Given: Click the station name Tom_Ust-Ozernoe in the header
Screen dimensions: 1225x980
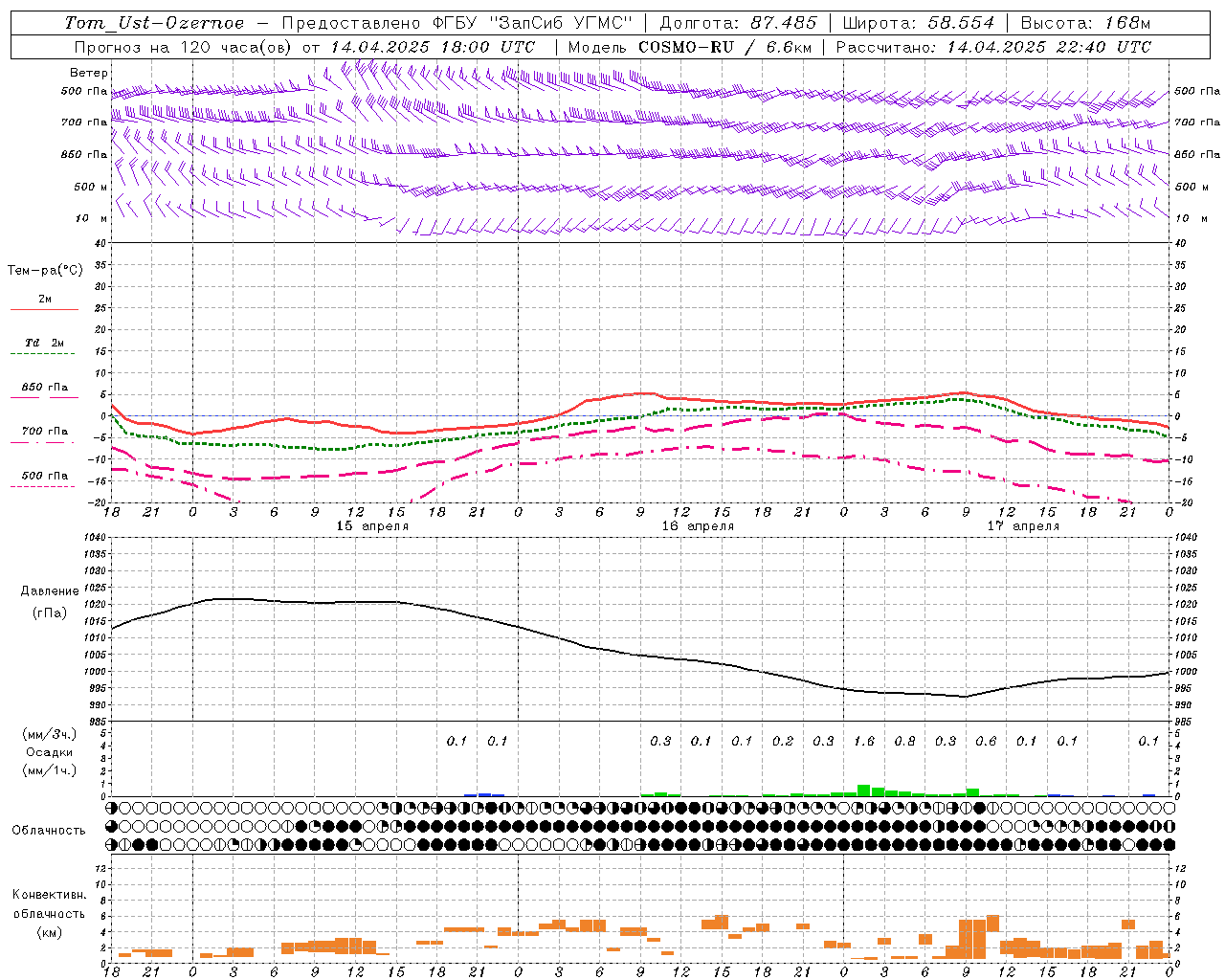Looking at the screenshot, I should [154, 23].
